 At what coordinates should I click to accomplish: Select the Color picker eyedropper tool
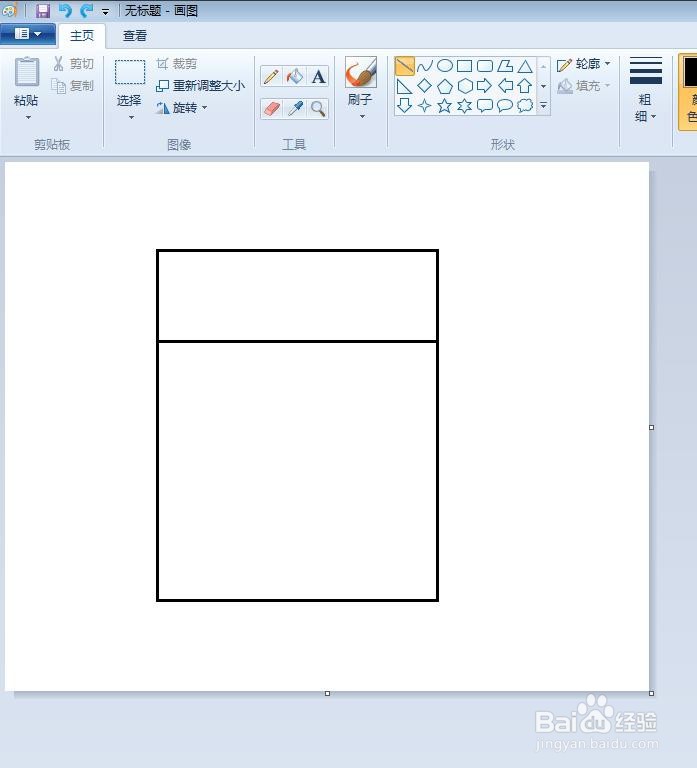295,108
